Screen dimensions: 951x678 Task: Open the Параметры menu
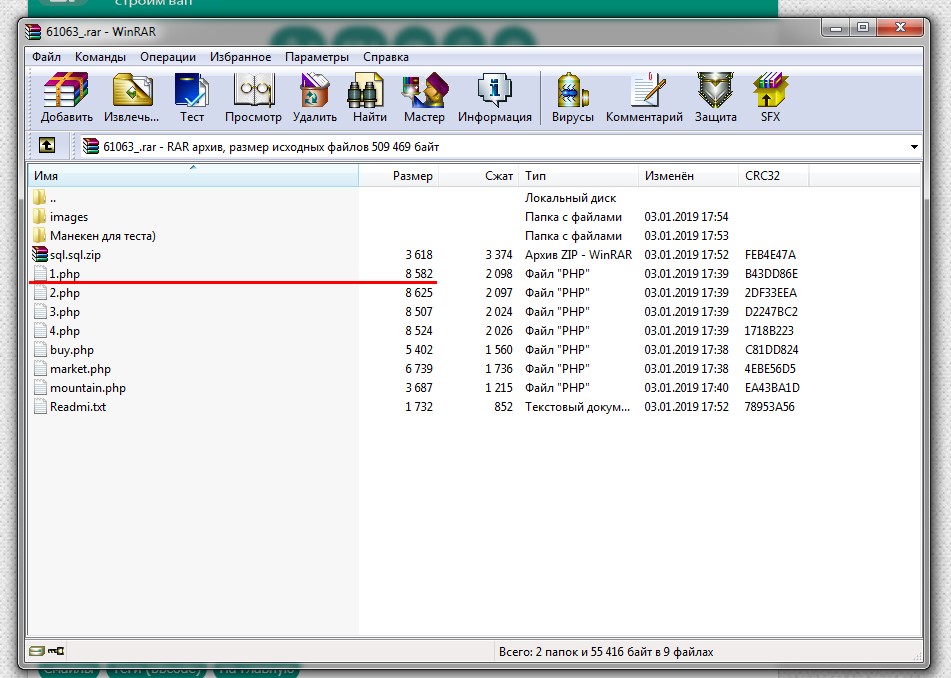click(317, 57)
